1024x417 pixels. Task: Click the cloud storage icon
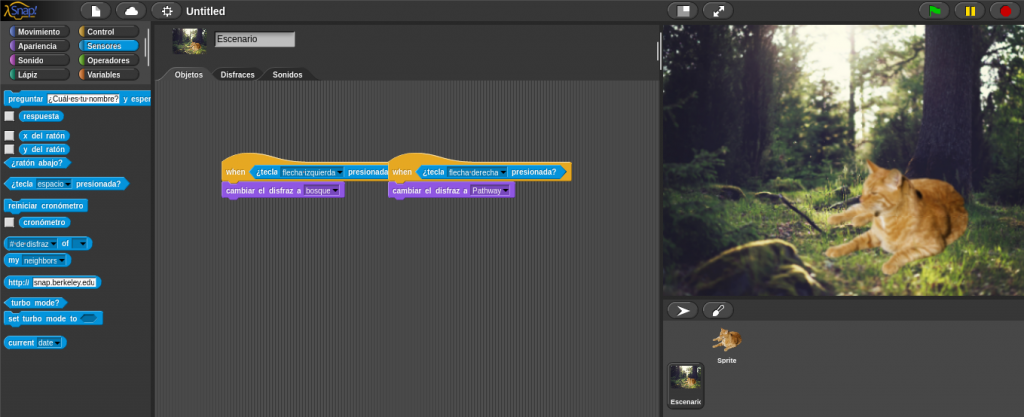tap(130, 11)
